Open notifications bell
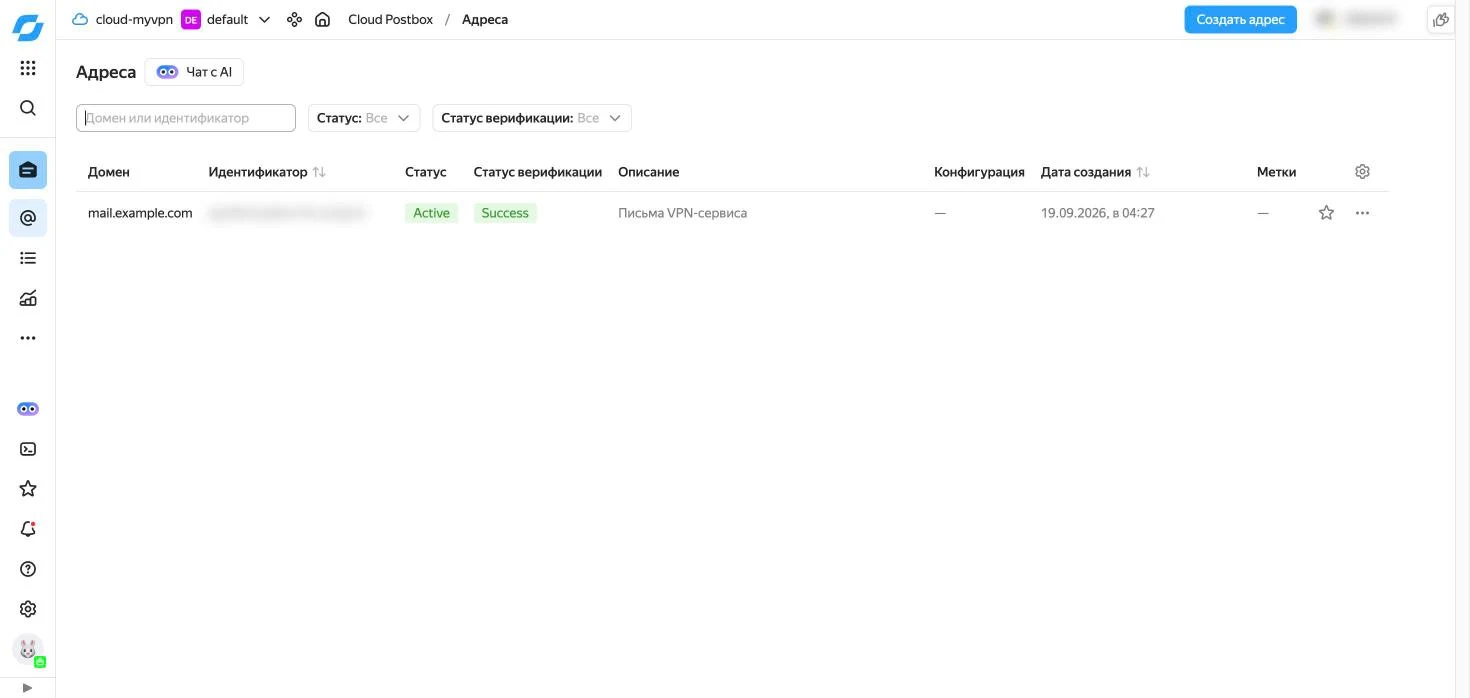The image size is (1470, 698). tap(28, 529)
